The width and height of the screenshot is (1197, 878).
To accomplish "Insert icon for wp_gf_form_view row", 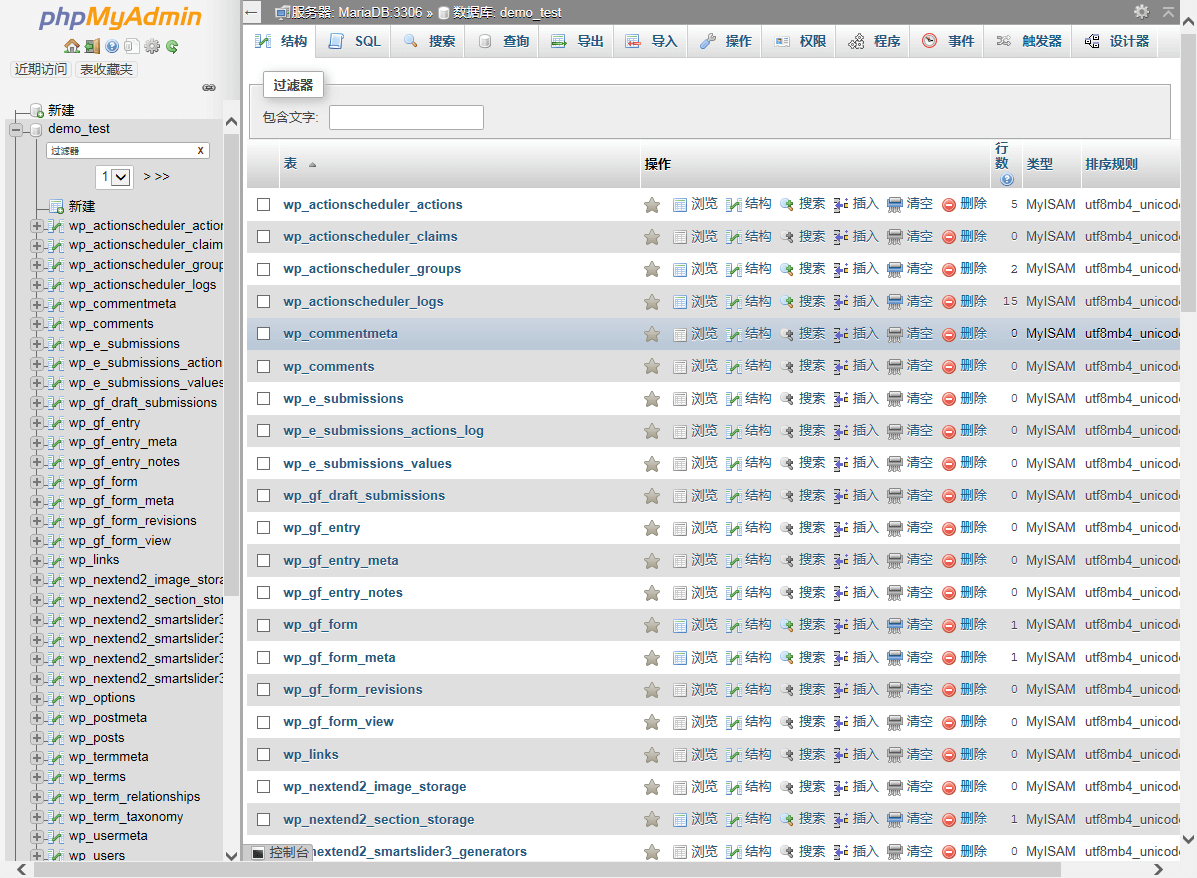I will pos(841,722).
